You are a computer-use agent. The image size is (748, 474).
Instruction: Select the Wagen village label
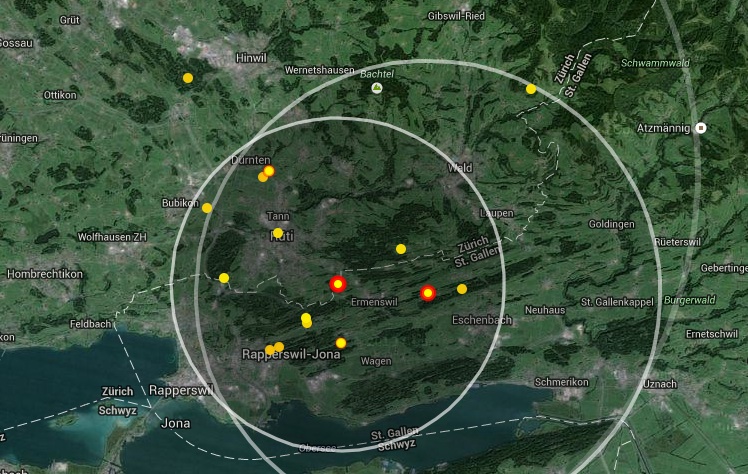click(x=376, y=361)
